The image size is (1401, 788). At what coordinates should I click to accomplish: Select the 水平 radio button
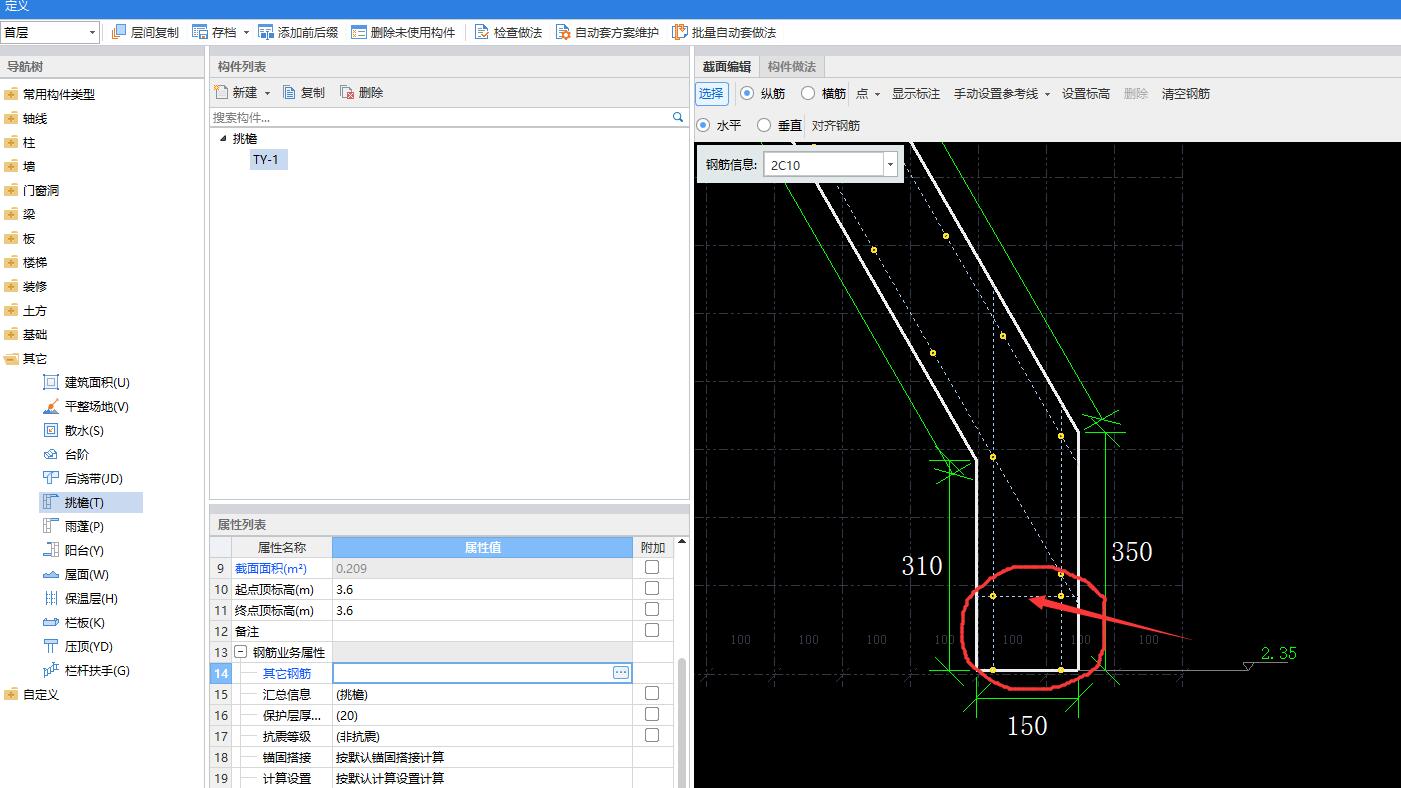(x=703, y=125)
